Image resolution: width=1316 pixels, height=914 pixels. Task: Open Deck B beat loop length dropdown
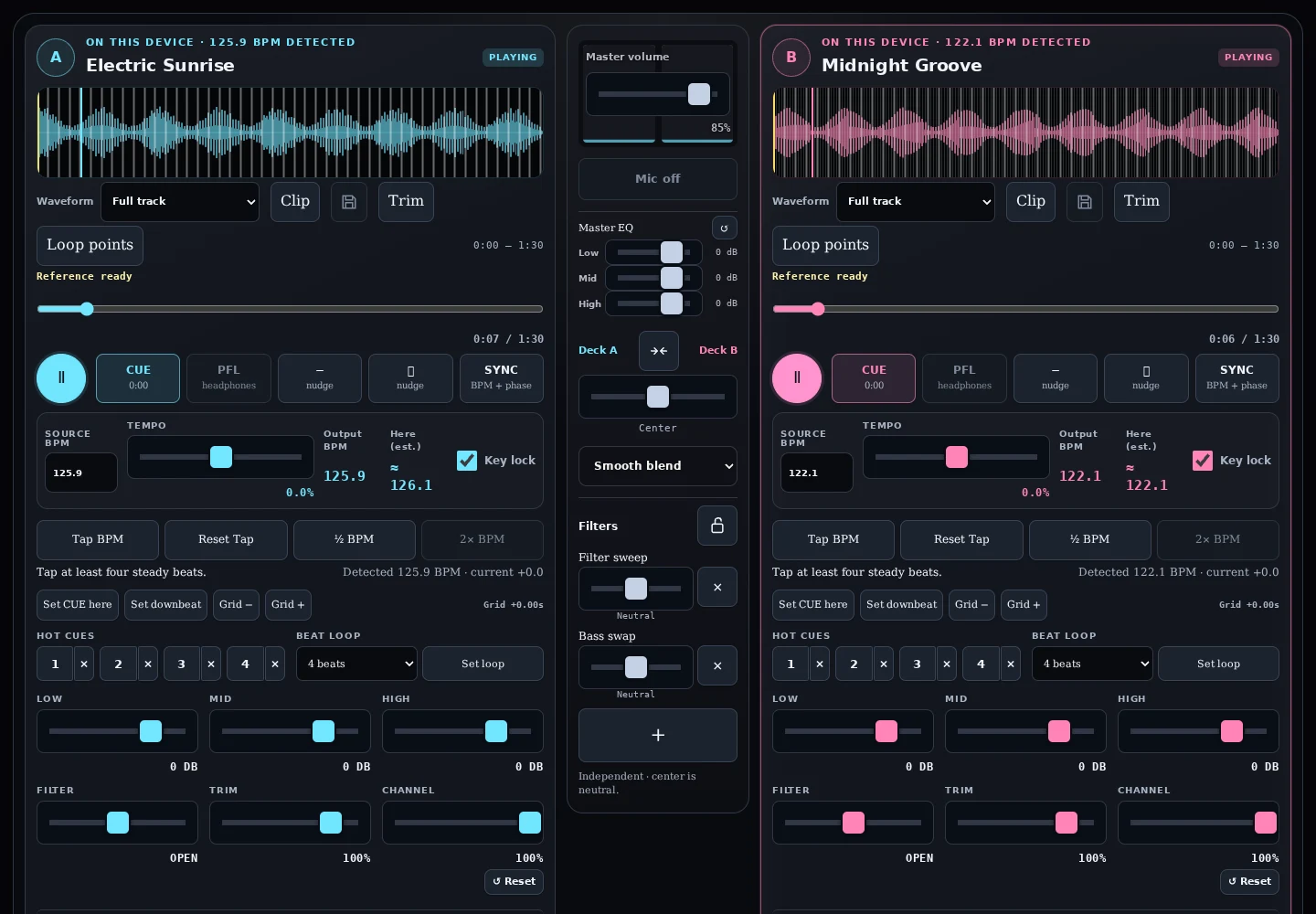pyautogui.click(x=1092, y=664)
